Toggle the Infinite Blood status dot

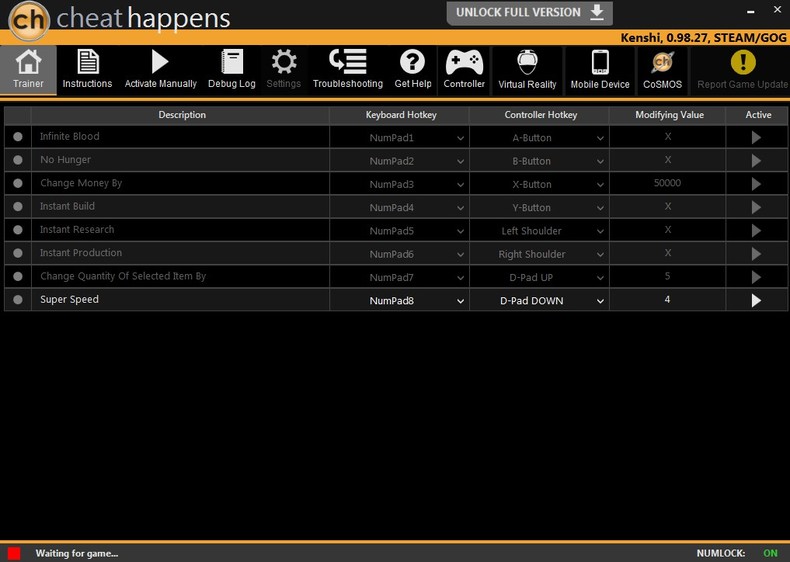18,137
